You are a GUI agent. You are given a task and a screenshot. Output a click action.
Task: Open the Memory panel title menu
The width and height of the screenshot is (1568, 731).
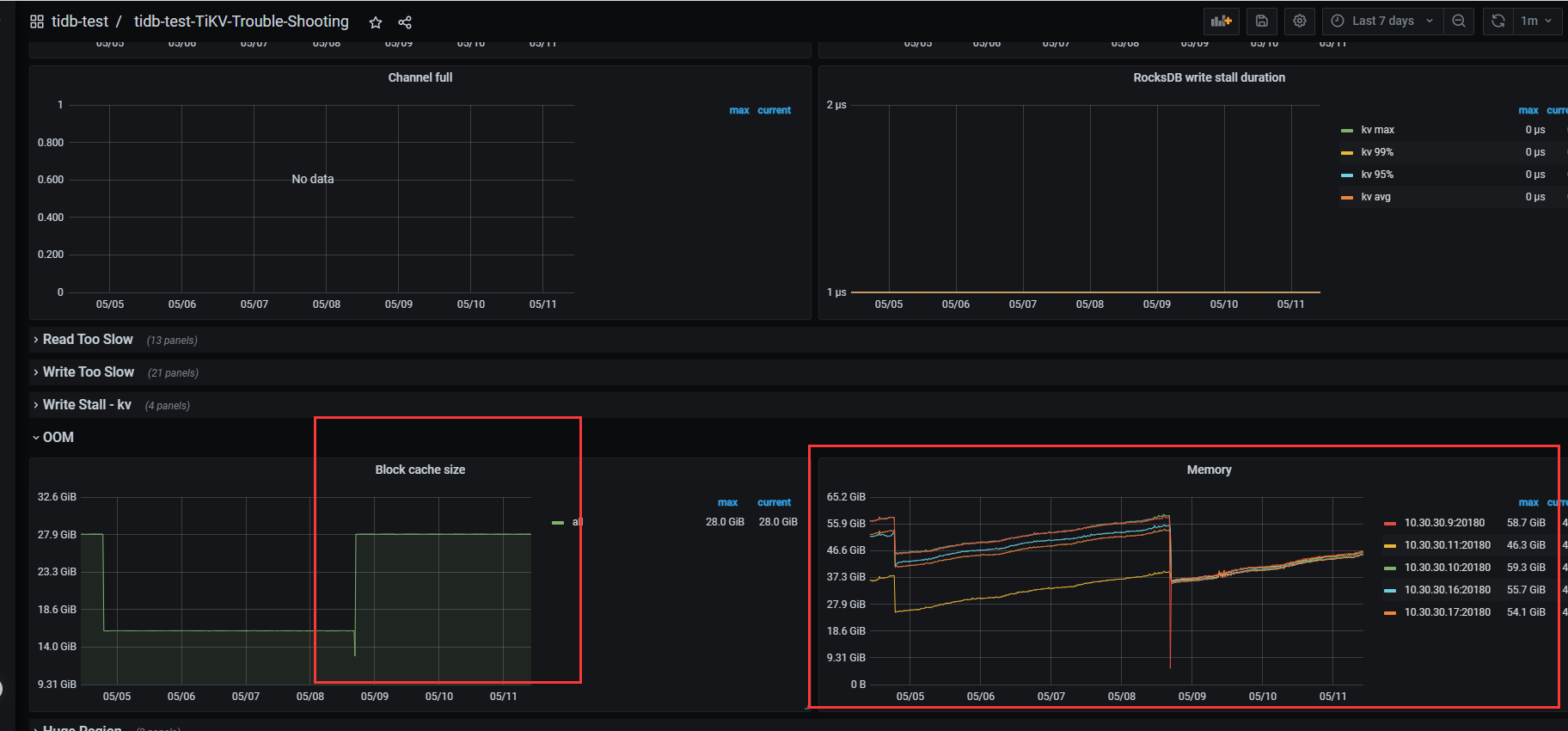tap(1209, 470)
